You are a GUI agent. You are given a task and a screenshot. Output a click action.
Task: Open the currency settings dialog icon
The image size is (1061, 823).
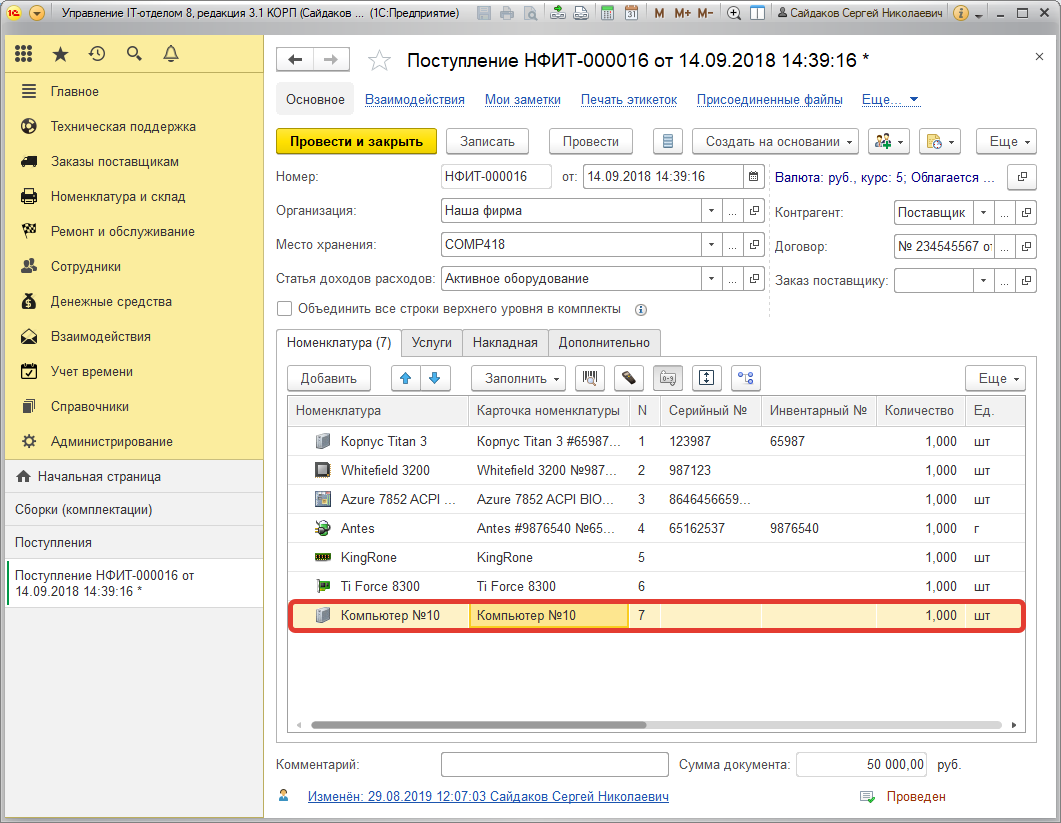[1022, 177]
